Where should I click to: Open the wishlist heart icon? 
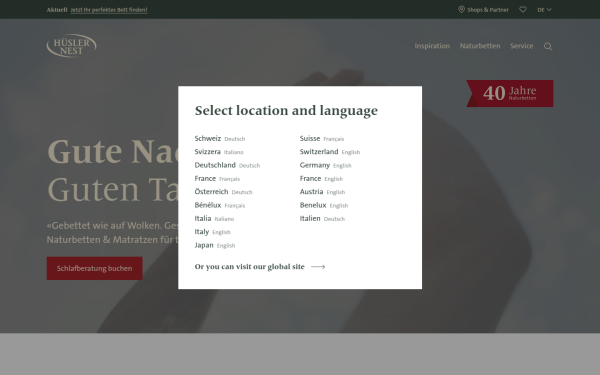pos(523,10)
